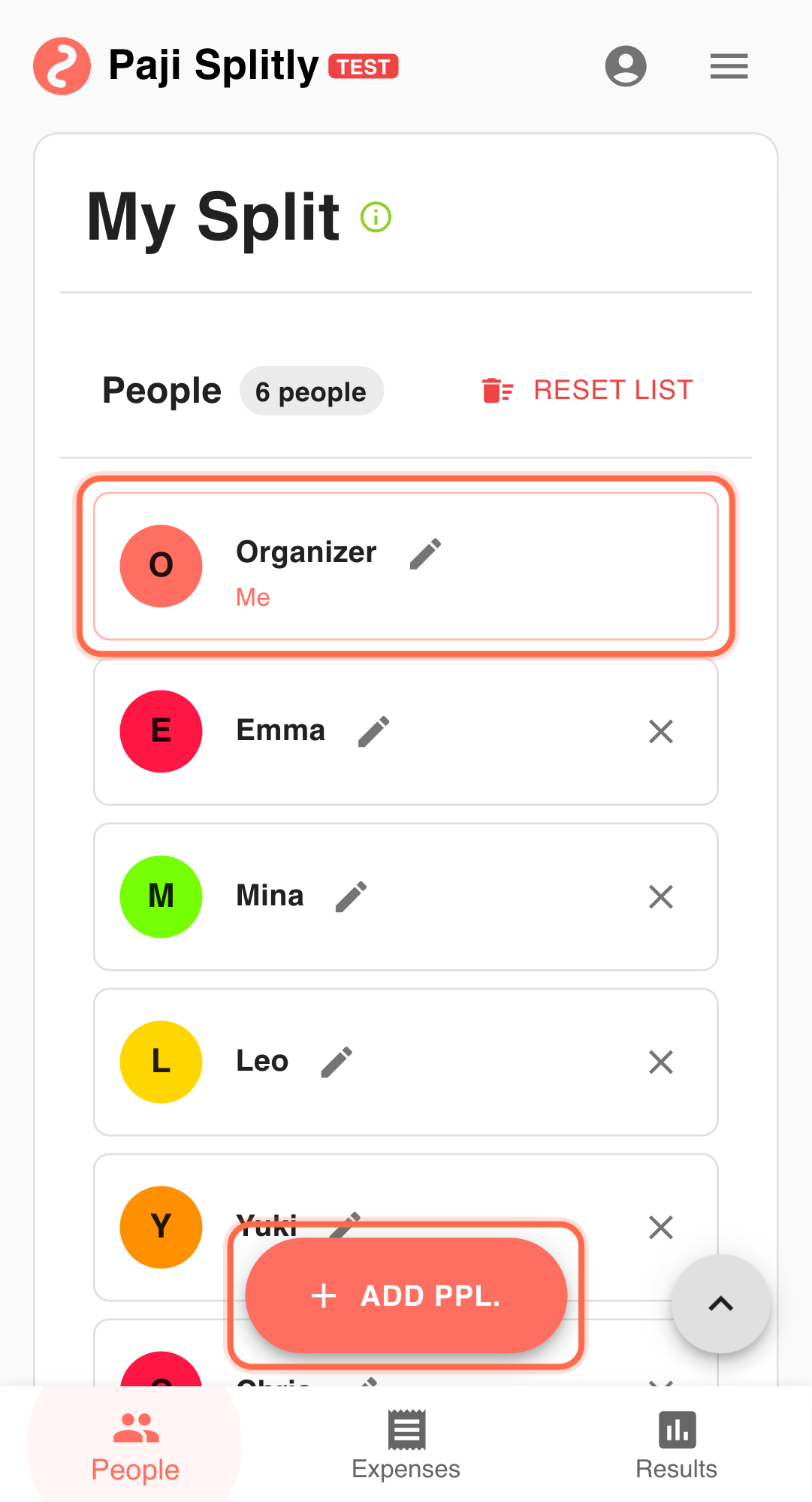Click the Paji Splitly logo icon
The width and height of the screenshot is (812, 1502).
click(62, 66)
